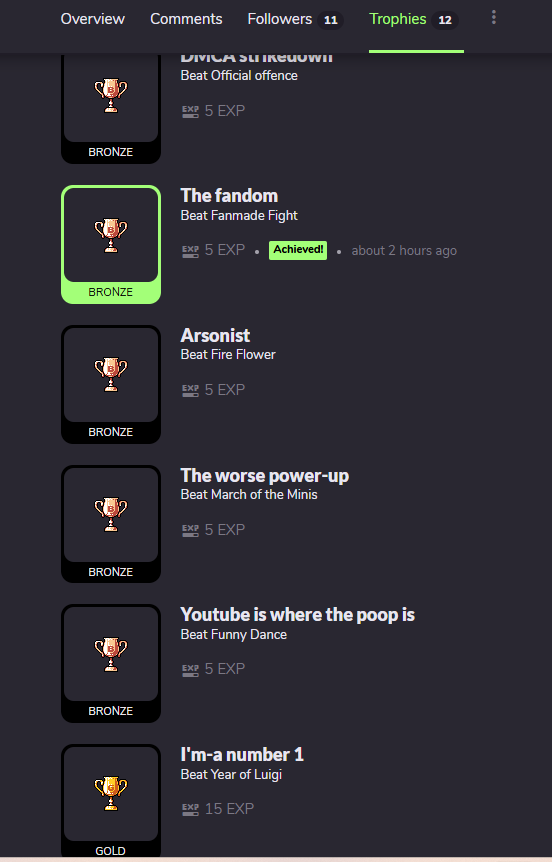Click the Followers count badge 11
This screenshot has width=552, height=862.
(330, 20)
